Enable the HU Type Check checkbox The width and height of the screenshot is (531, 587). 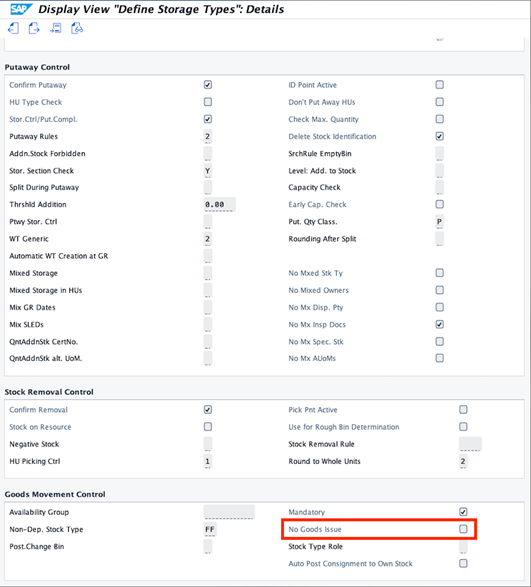[208, 102]
